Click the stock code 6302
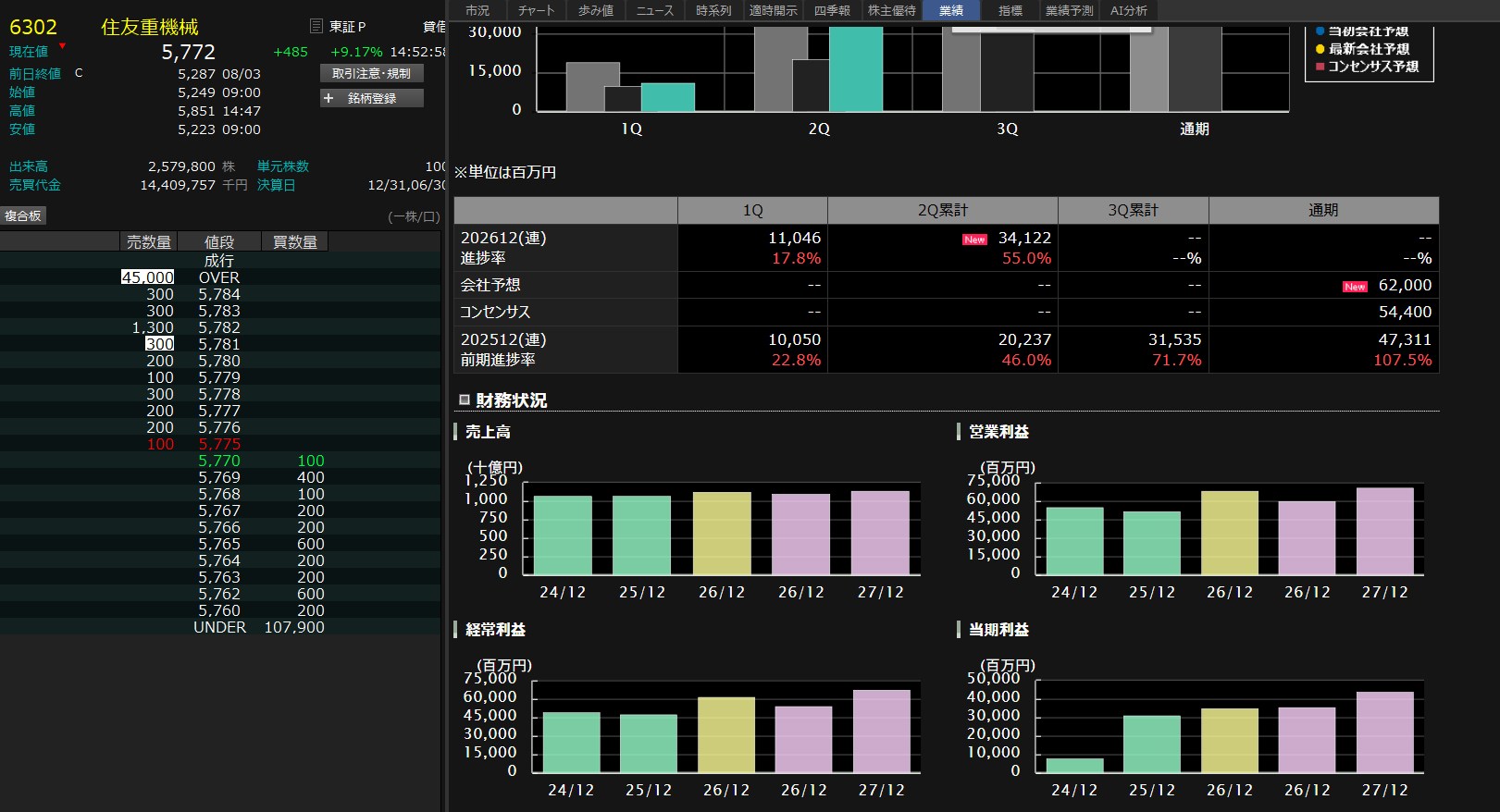This screenshot has height=812, width=1500. tap(33, 28)
